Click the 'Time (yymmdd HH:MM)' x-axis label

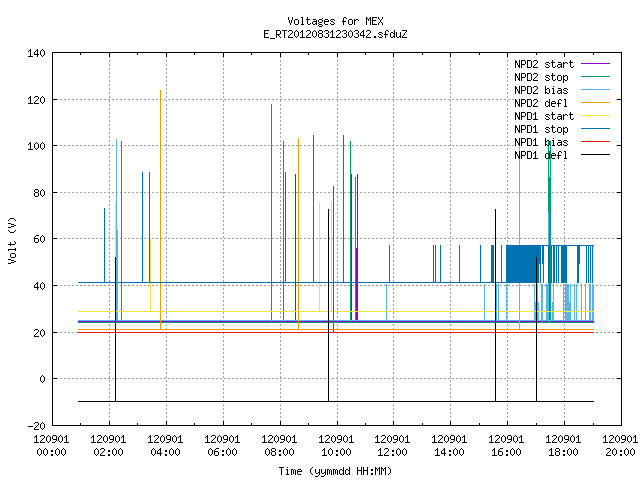point(335,471)
